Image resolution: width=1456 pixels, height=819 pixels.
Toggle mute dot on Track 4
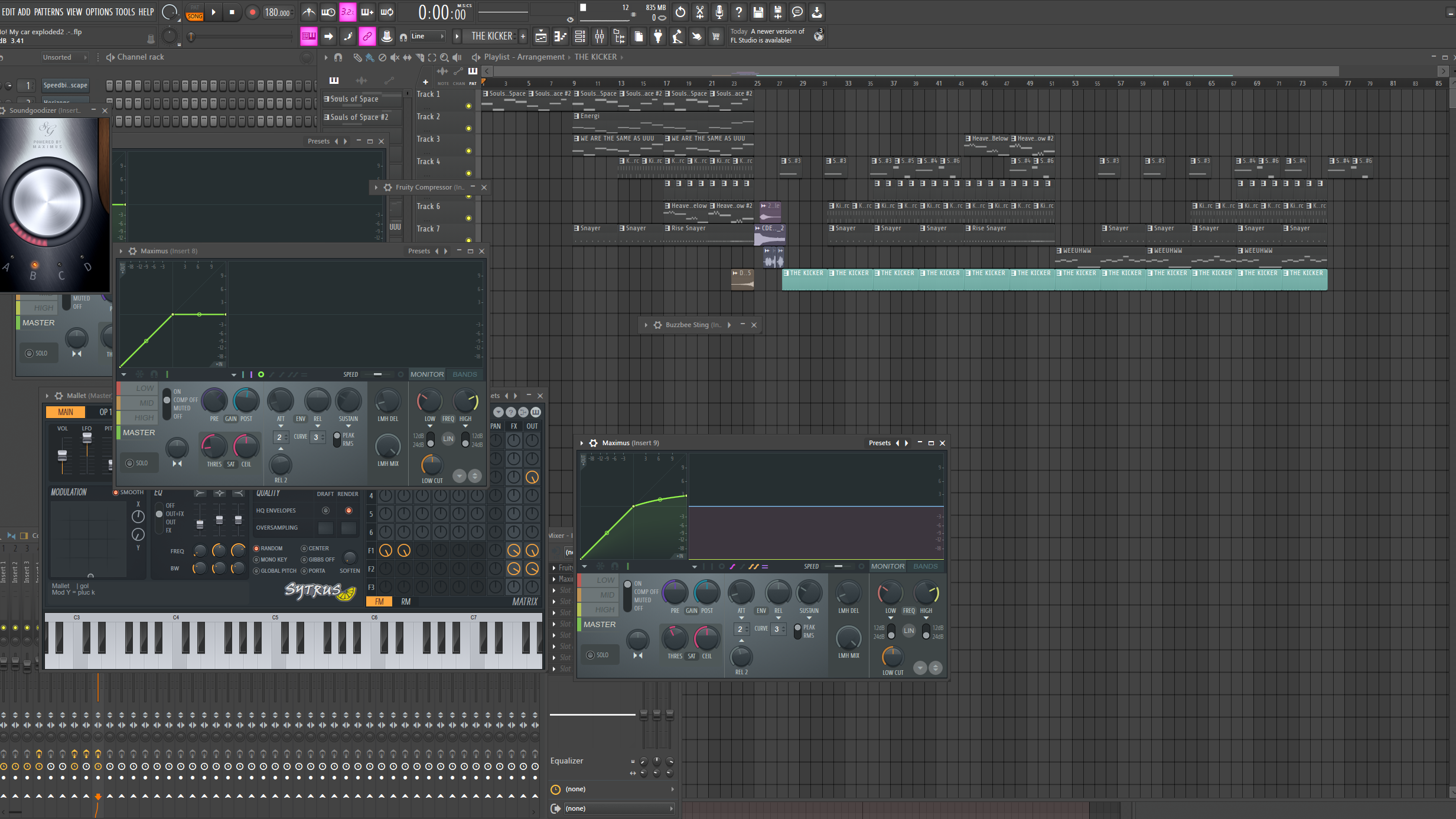point(468,174)
